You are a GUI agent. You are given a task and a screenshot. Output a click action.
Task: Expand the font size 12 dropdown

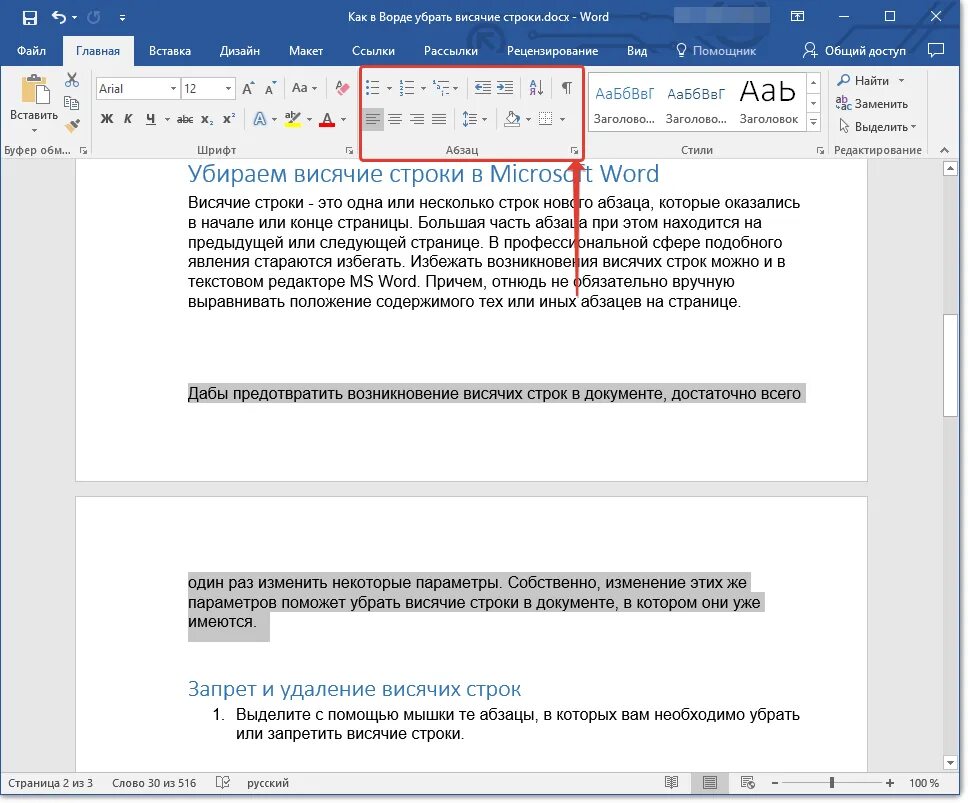click(x=228, y=89)
